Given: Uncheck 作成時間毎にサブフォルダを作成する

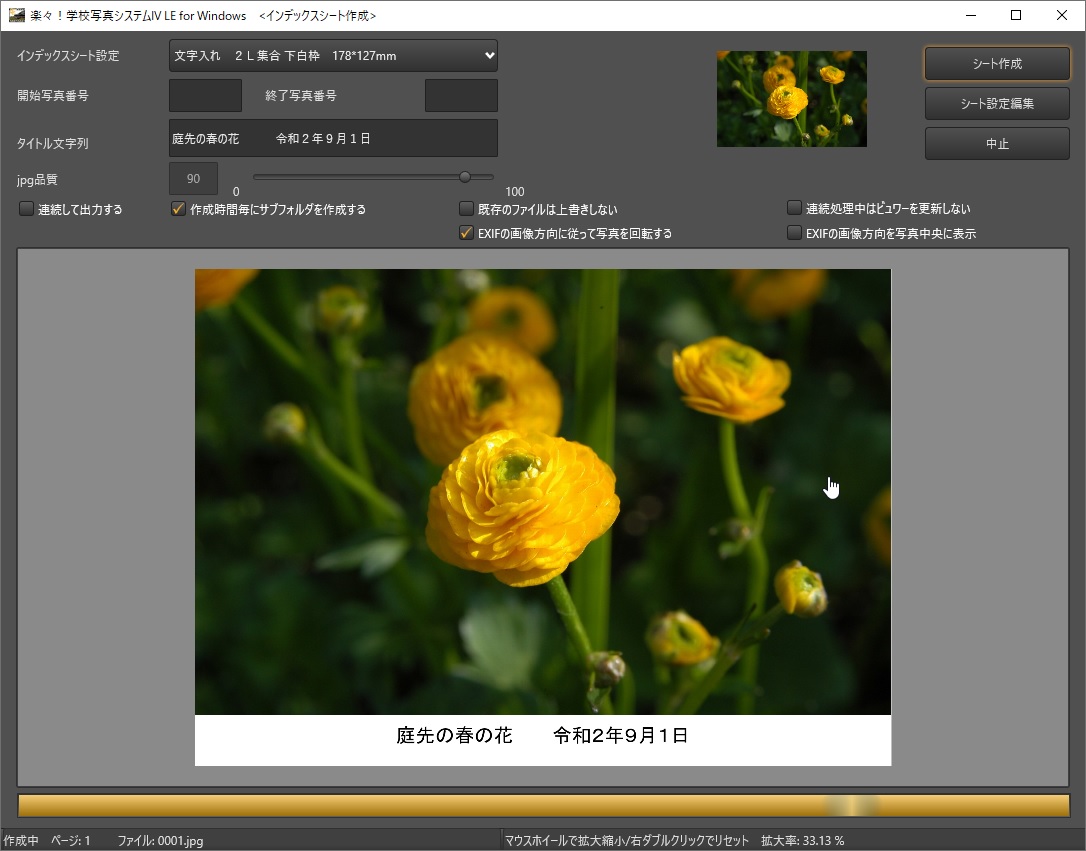Looking at the screenshot, I should pyautogui.click(x=178, y=208).
